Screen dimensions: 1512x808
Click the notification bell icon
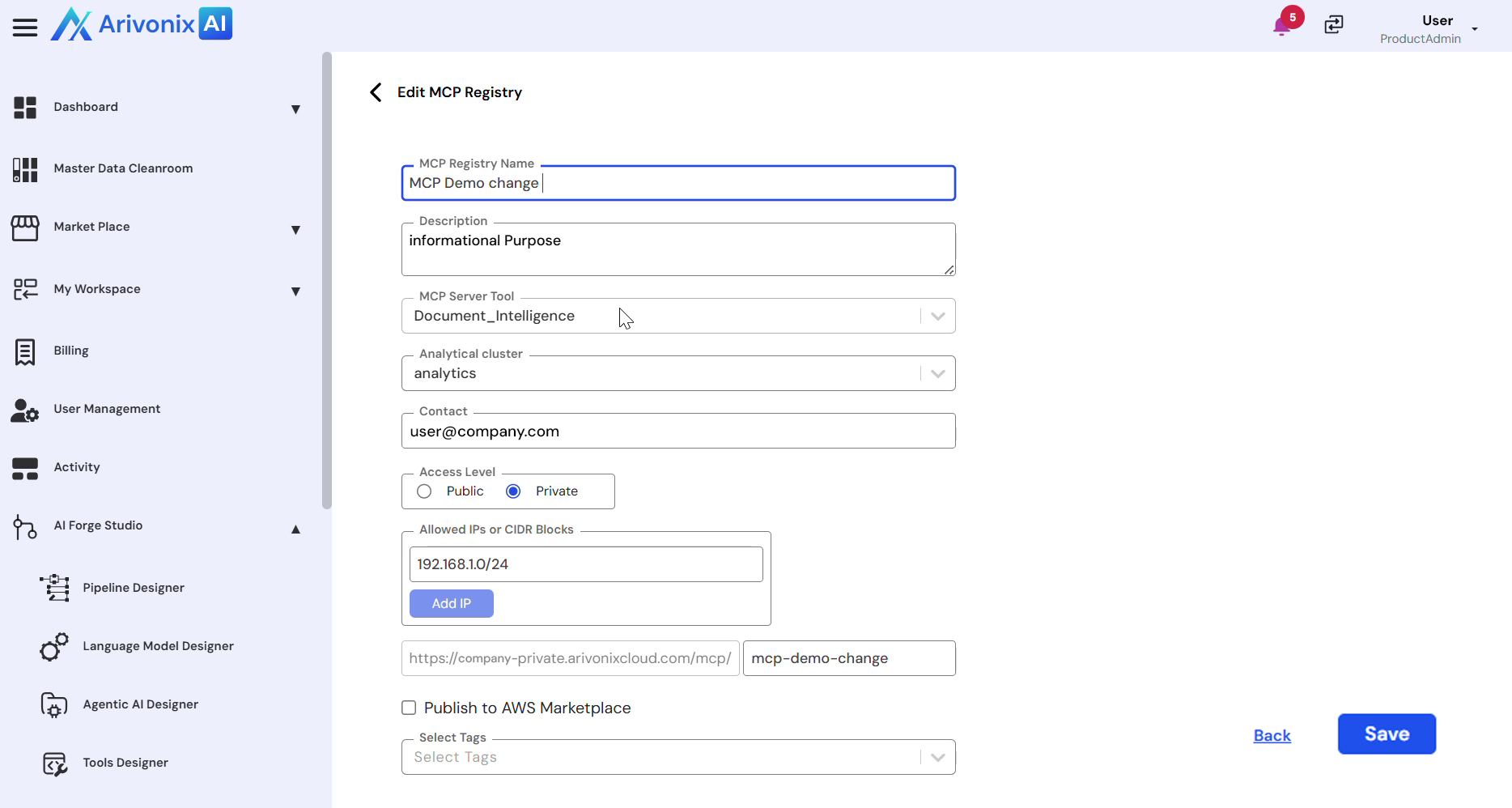[x=1281, y=27]
